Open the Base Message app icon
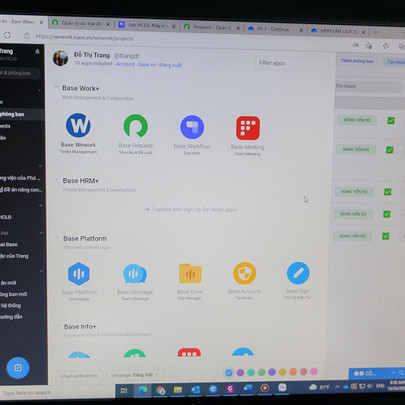Image resolution: width=405 pixels, height=405 pixels. [x=135, y=274]
